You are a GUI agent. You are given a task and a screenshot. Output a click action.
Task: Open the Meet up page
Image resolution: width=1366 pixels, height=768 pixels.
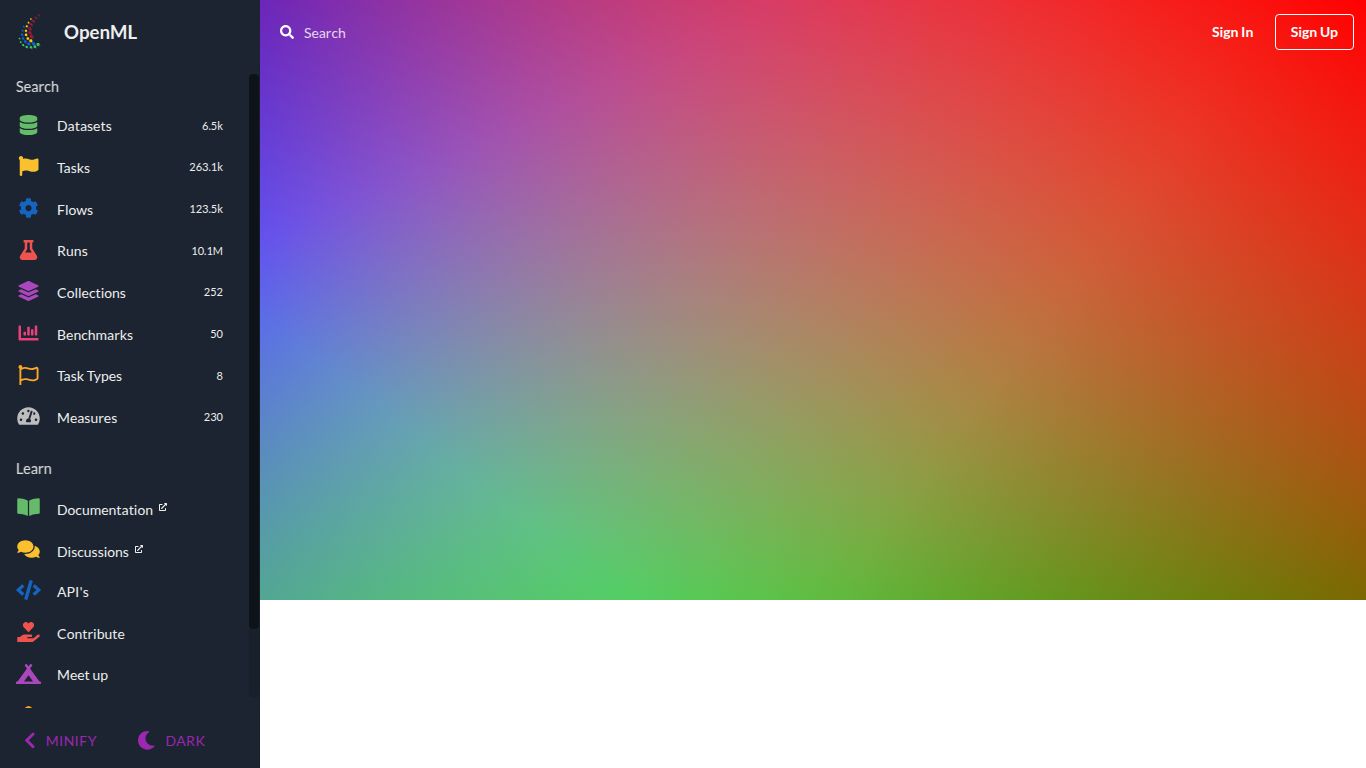[x=82, y=674]
